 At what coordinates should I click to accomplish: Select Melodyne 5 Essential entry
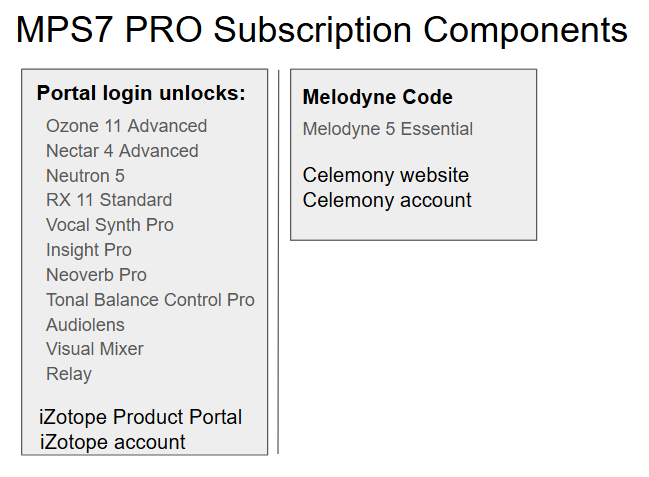(x=387, y=129)
